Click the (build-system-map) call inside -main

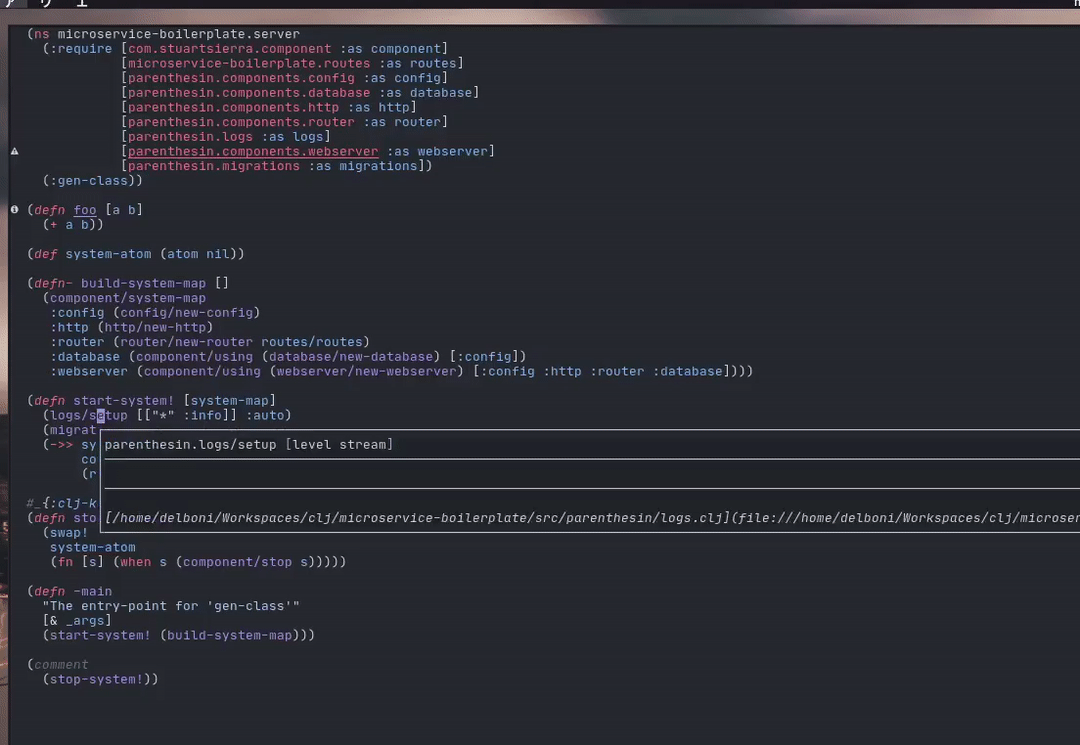pyautogui.click(x=233, y=635)
